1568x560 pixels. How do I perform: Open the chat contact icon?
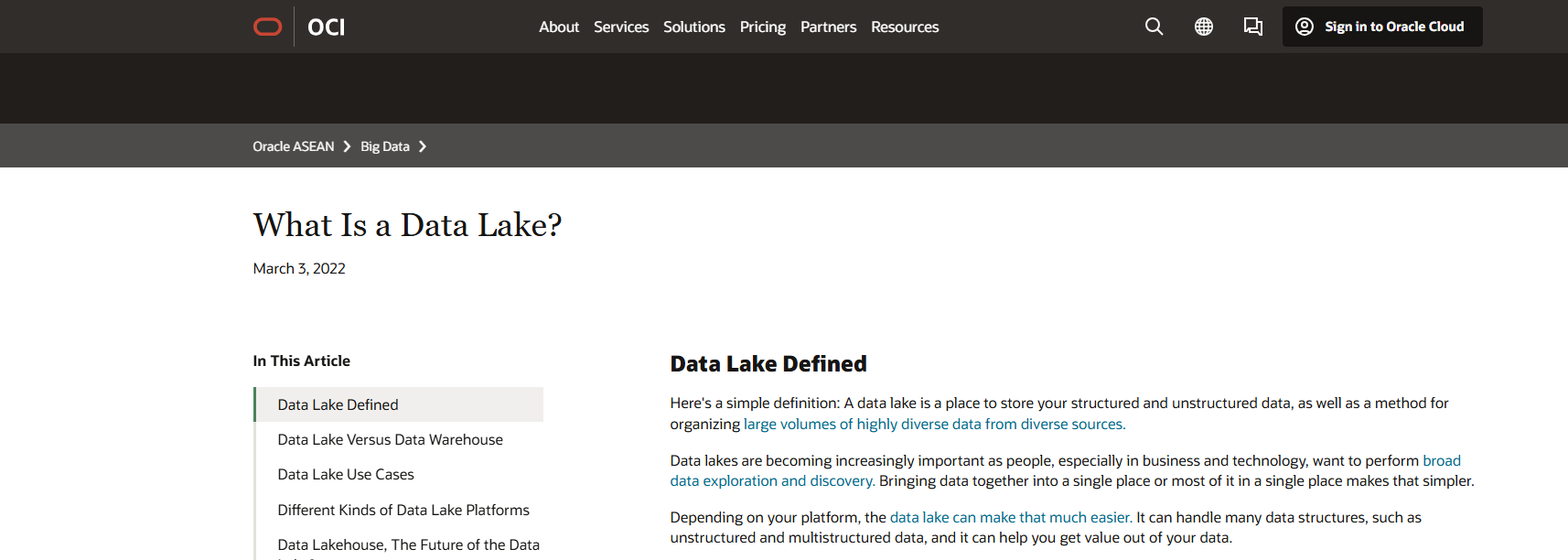click(x=1252, y=27)
